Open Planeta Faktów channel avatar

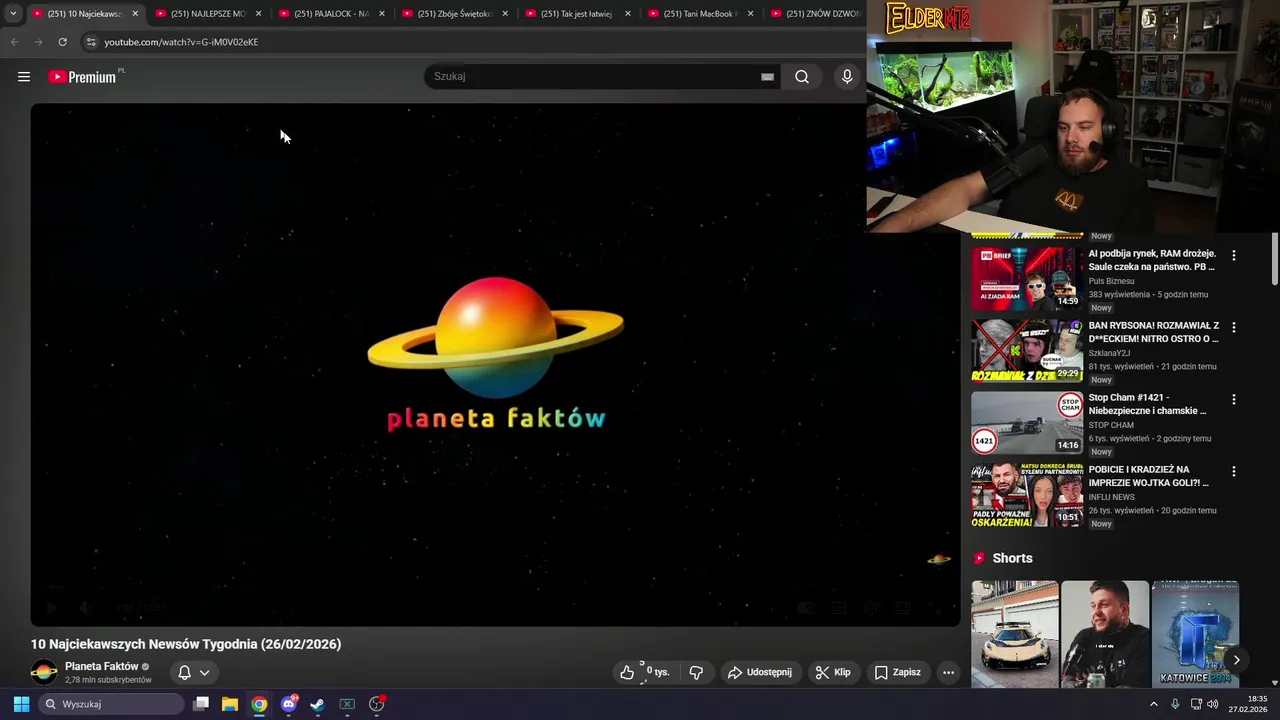[44, 672]
